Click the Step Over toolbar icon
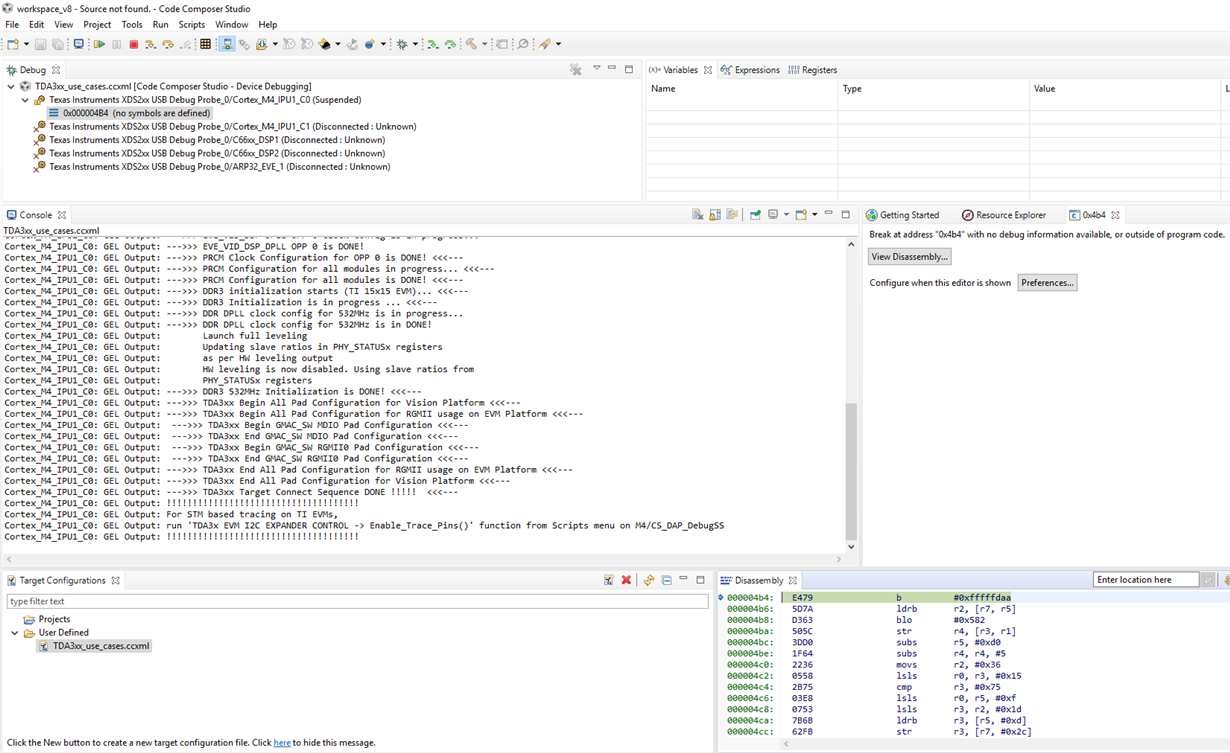The width and height of the screenshot is (1230, 753). pos(168,44)
